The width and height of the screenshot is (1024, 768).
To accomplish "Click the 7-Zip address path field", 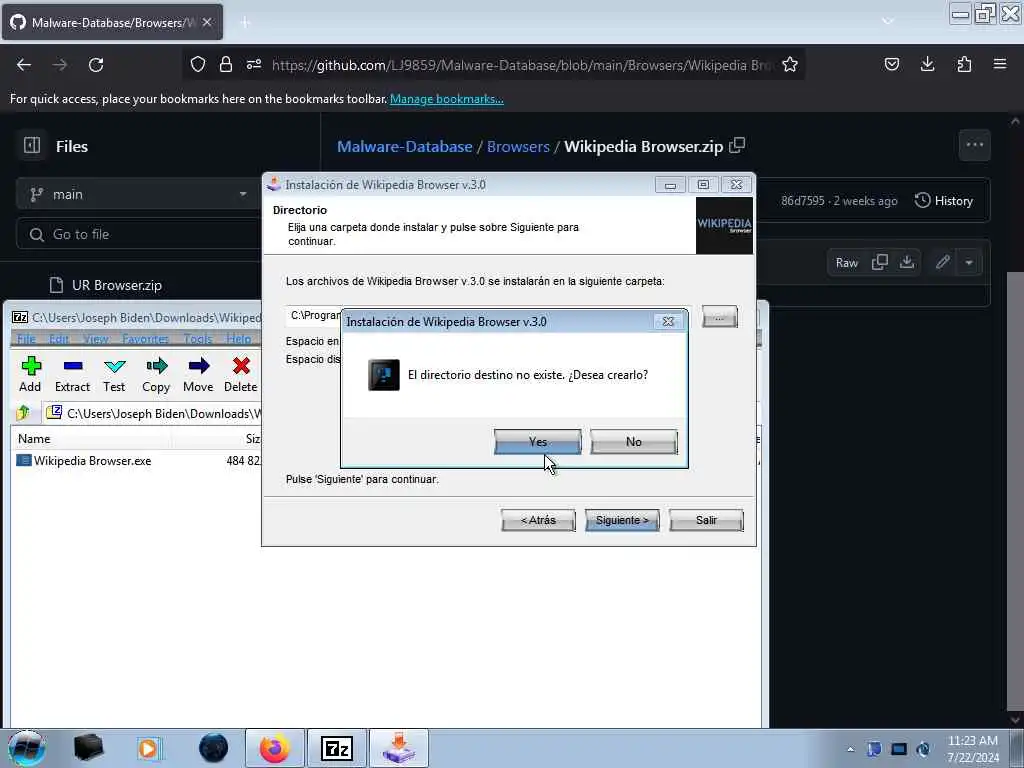I will pyautogui.click(x=153, y=413).
